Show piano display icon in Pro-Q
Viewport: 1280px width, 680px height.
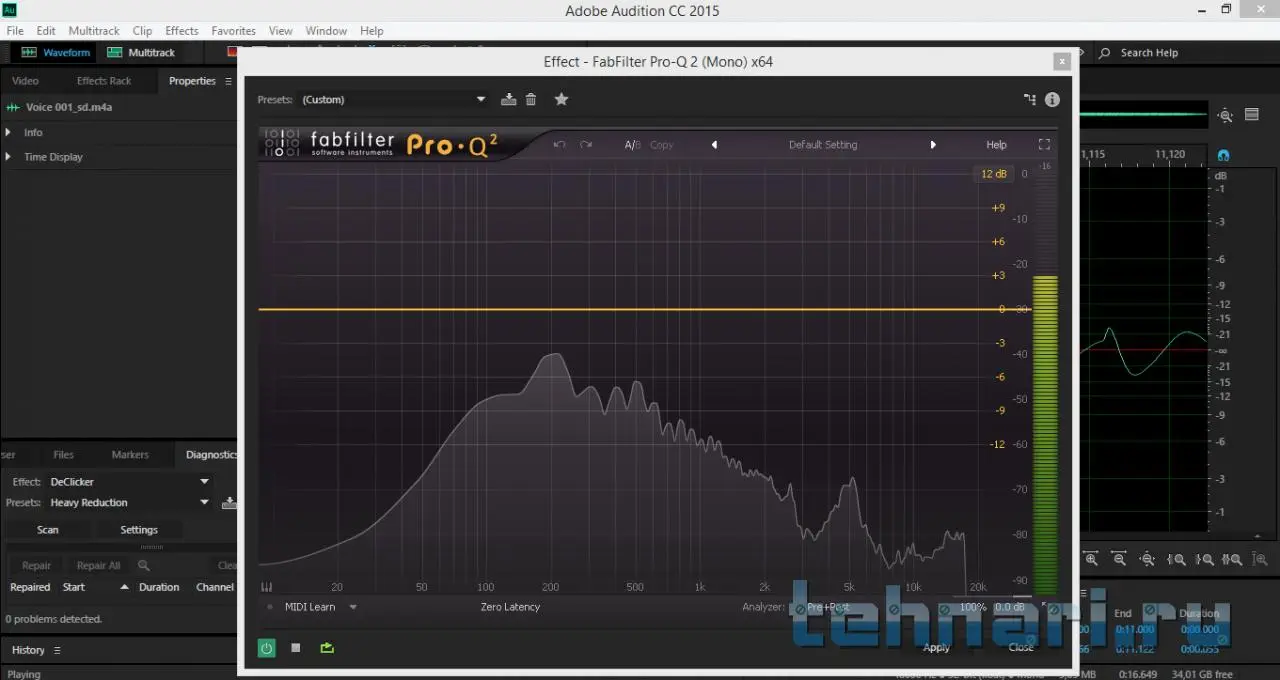coord(267,587)
